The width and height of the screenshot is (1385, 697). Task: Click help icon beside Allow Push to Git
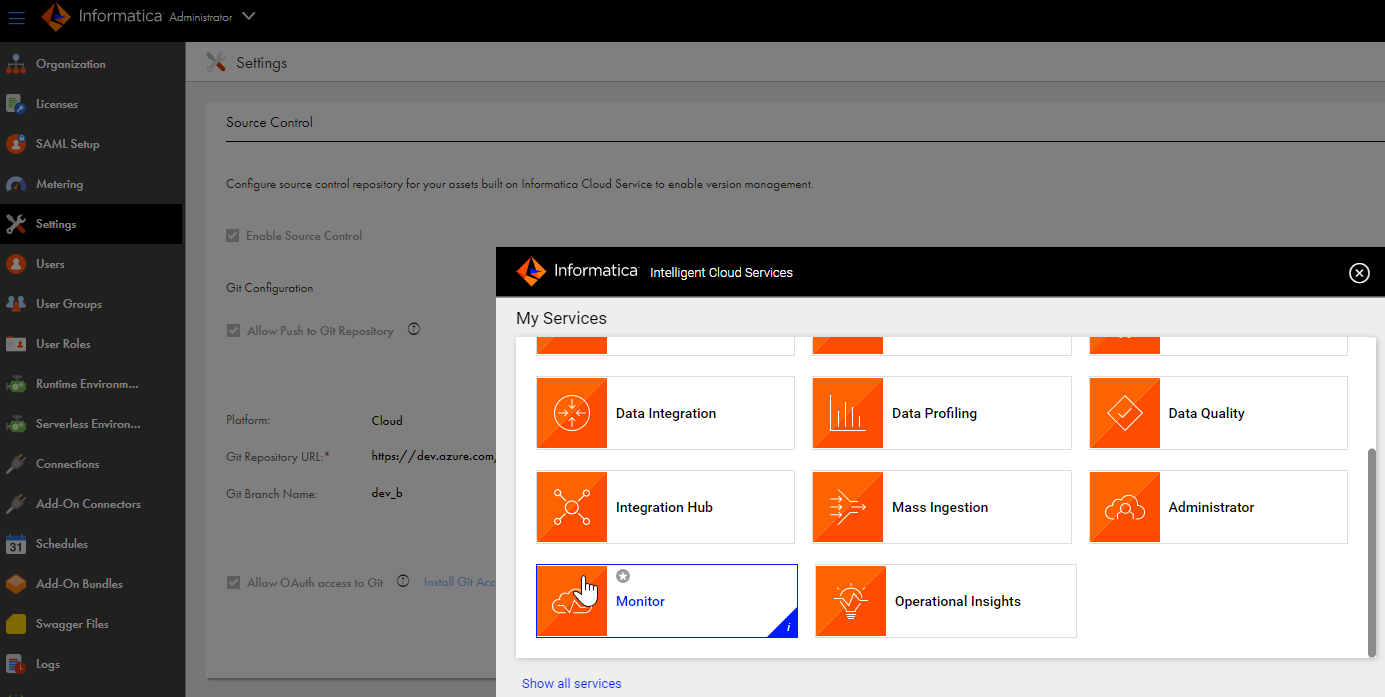[413, 329]
